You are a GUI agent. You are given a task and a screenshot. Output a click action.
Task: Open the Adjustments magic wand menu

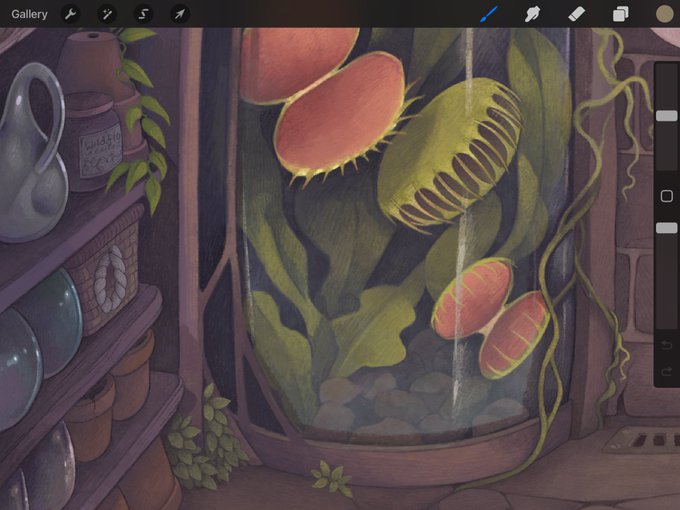[107, 14]
